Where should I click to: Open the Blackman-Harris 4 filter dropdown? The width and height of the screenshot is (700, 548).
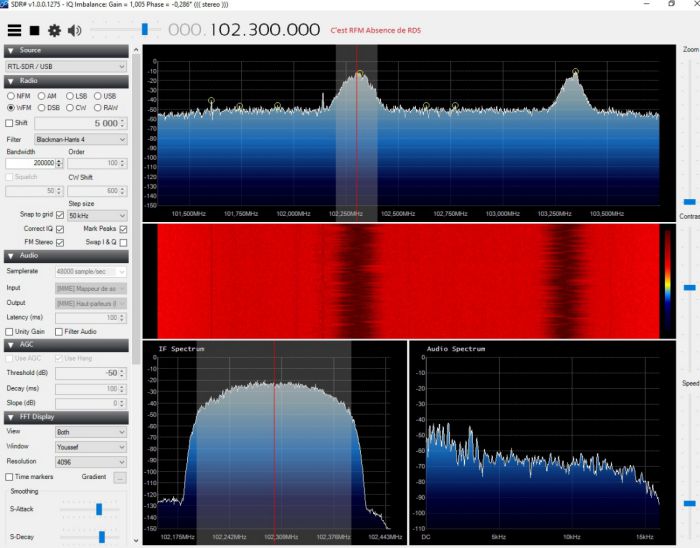tap(81, 140)
